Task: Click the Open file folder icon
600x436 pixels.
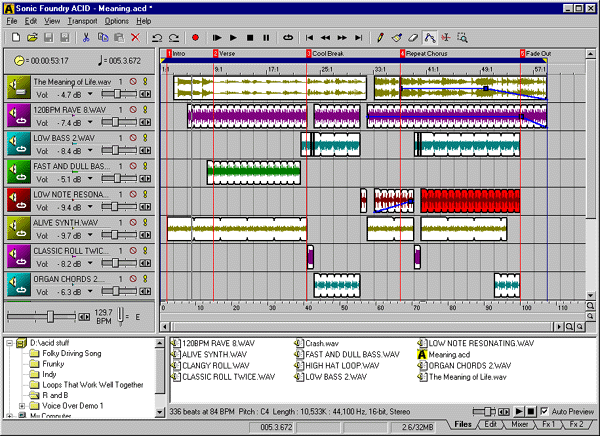Action: pyautogui.click(x=33, y=38)
